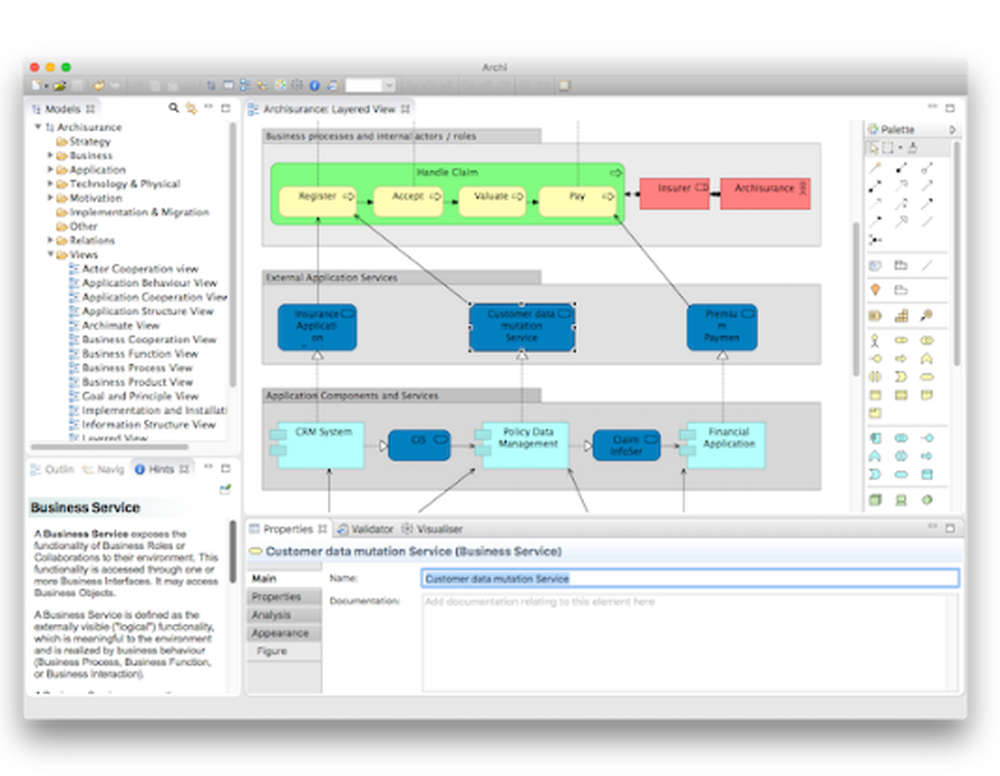Select the Application Component tool in Palette
The width and height of the screenshot is (1000, 776).
click(876, 438)
